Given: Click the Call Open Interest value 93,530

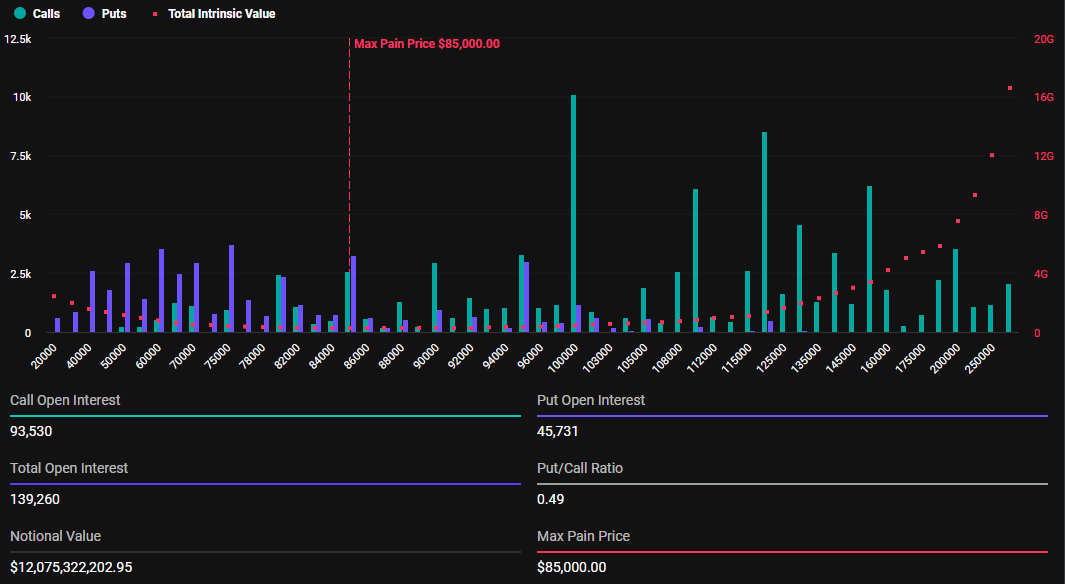Looking at the screenshot, I should (x=31, y=431).
